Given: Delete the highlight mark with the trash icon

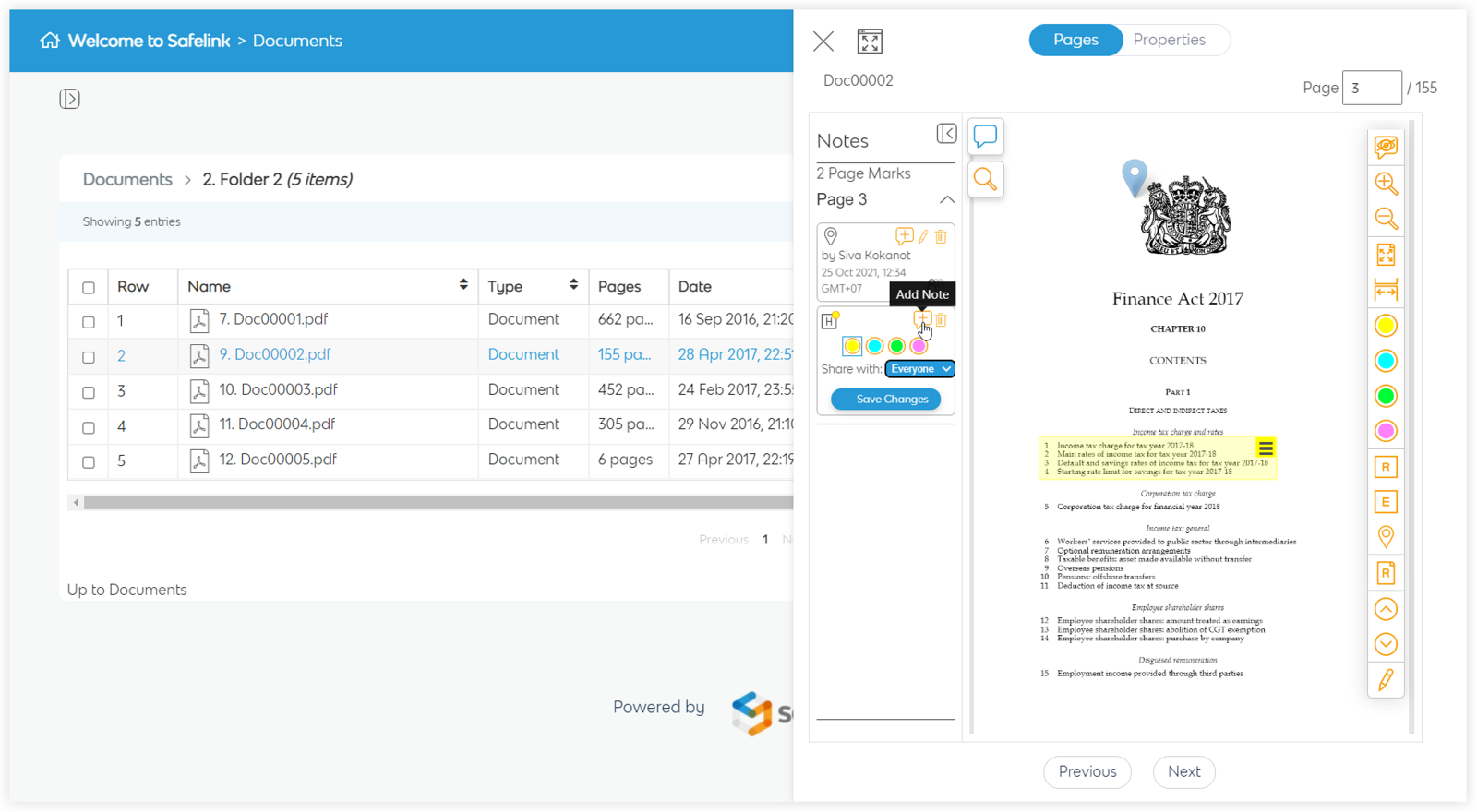Looking at the screenshot, I should tap(941, 320).
